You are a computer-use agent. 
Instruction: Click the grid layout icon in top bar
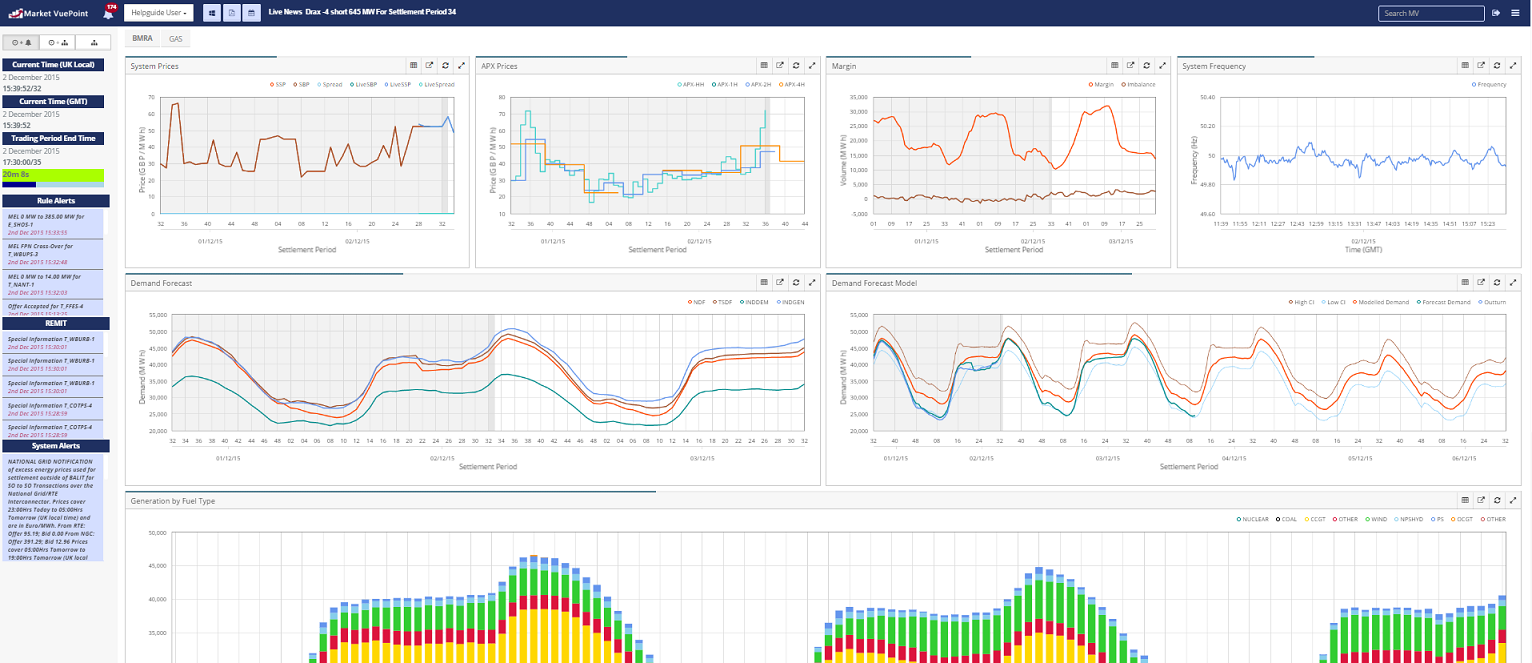pos(213,13)
